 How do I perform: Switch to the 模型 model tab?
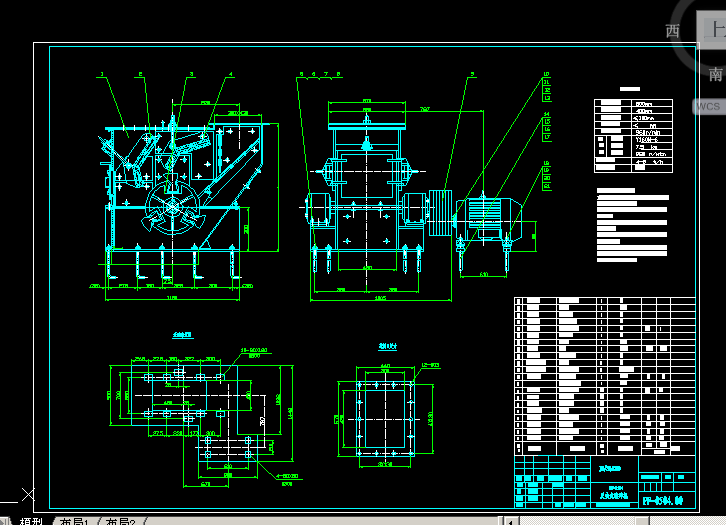31,522
